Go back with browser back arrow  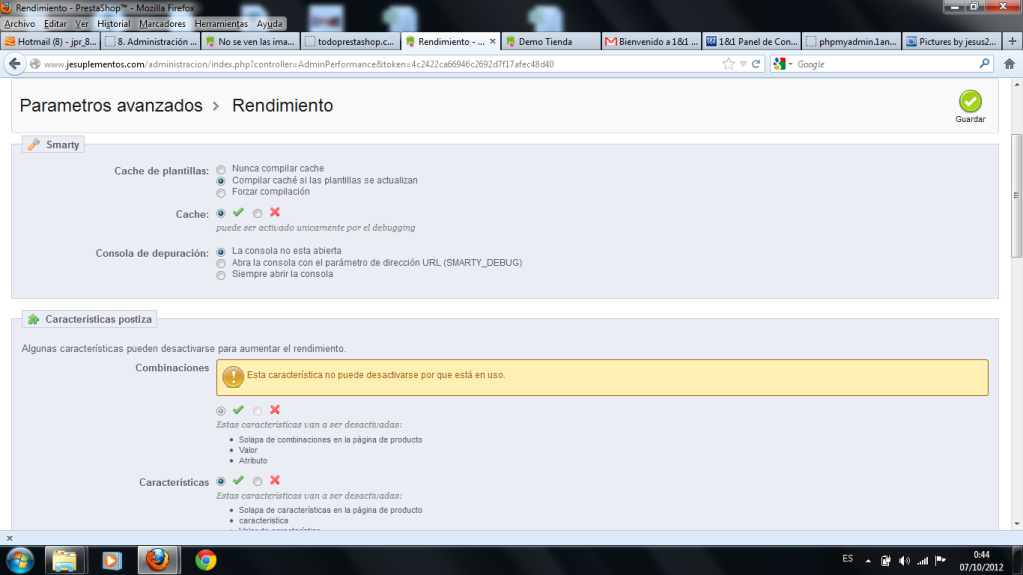pos(15,64)
